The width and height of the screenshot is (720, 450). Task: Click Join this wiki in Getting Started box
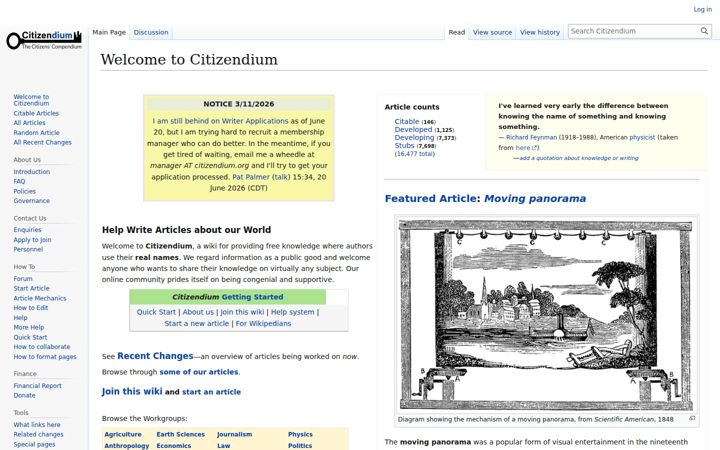(242, 312)
